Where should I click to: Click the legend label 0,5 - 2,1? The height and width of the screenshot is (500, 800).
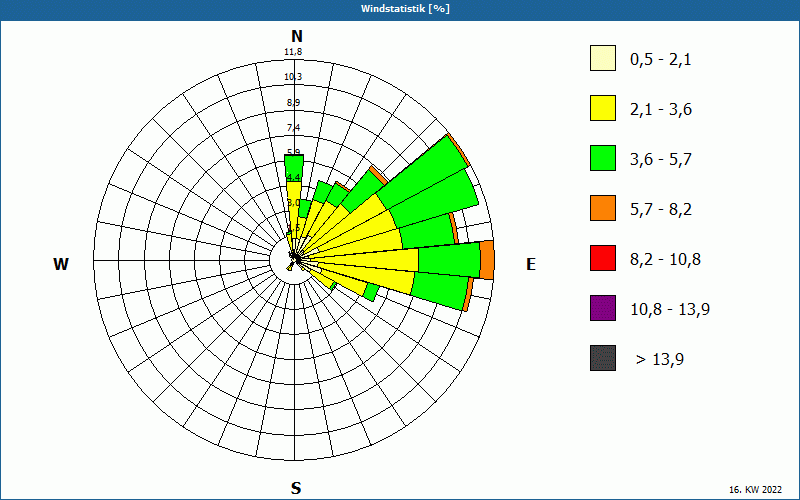(661, 60)
